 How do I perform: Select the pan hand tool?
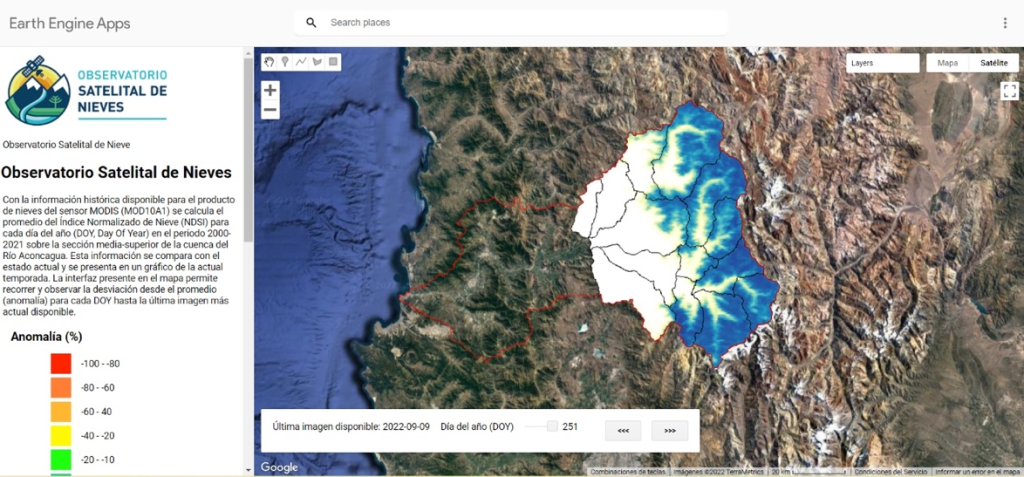tap(269, 62)
